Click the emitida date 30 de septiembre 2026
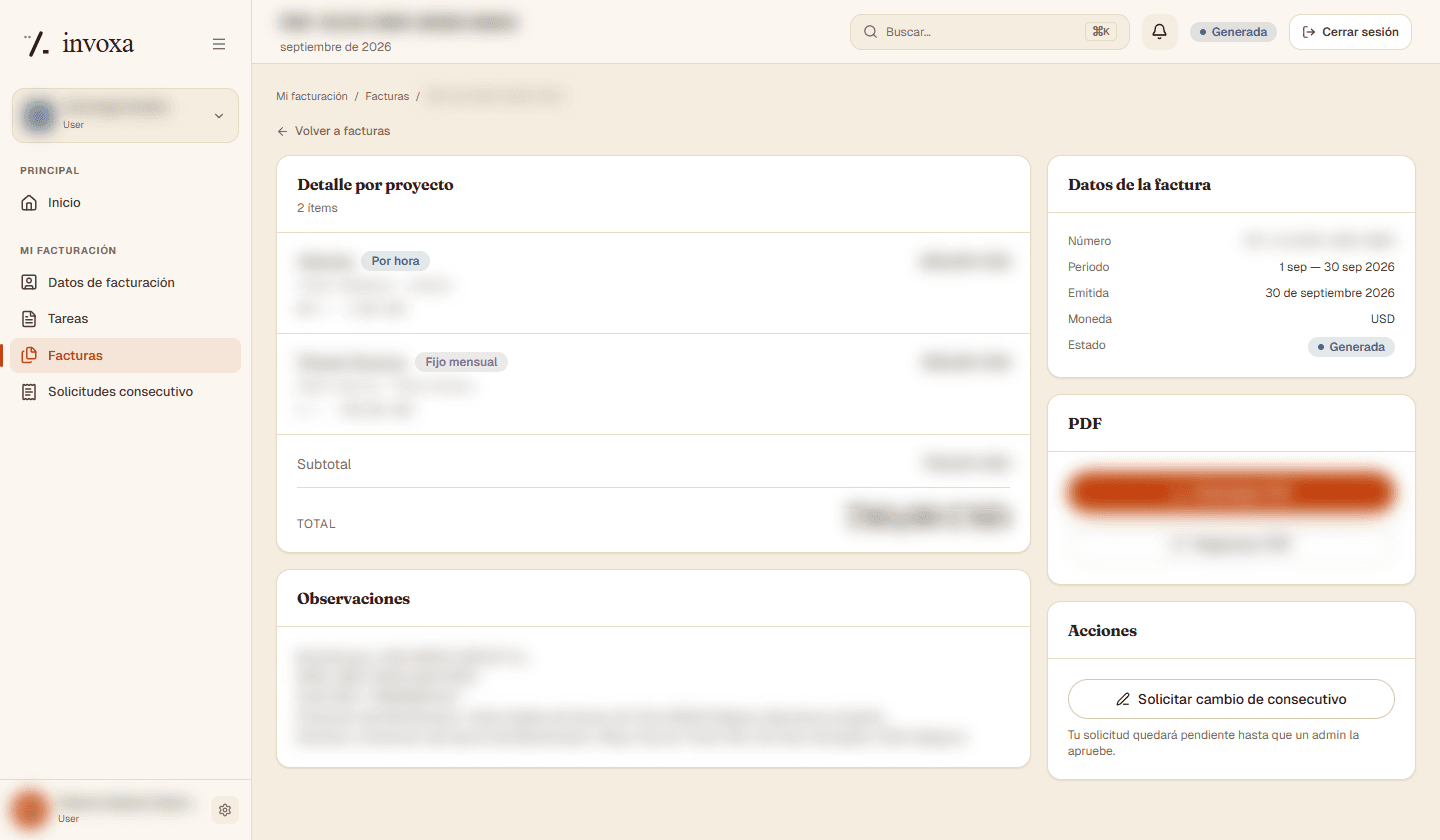Image resolution: width=1440 pixels, height=840 pixels. tap(1330, 293)
